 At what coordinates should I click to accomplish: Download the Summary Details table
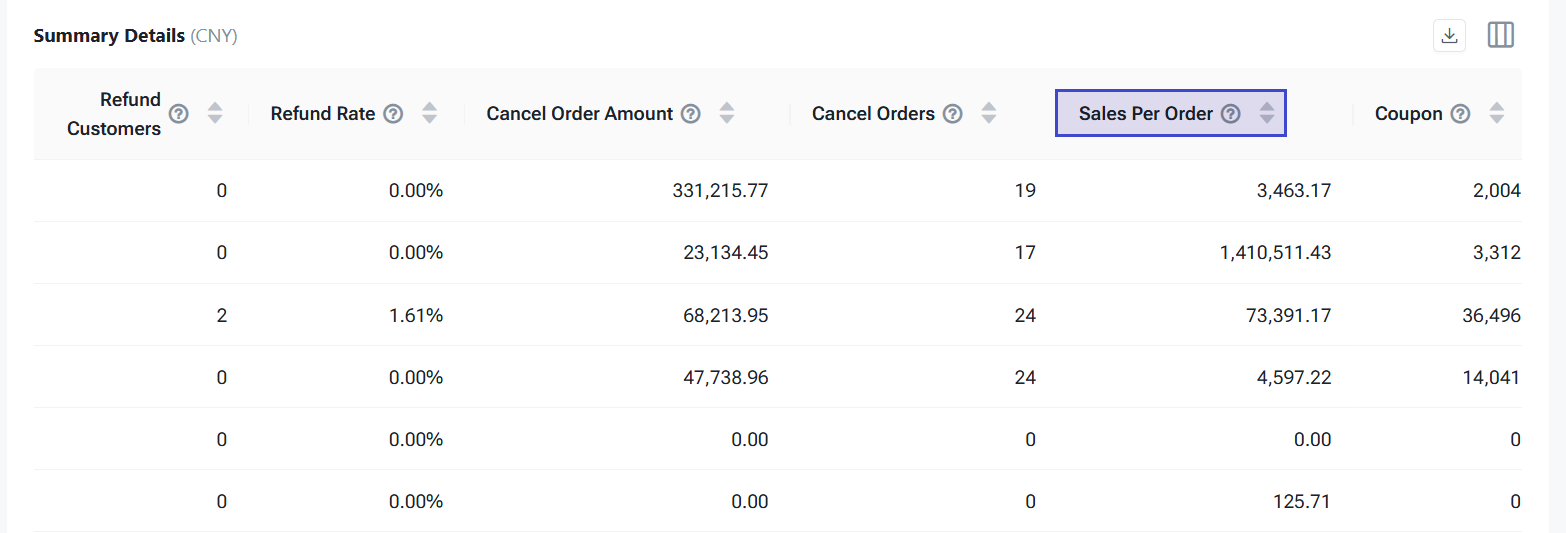click(x=1448, y=36)
